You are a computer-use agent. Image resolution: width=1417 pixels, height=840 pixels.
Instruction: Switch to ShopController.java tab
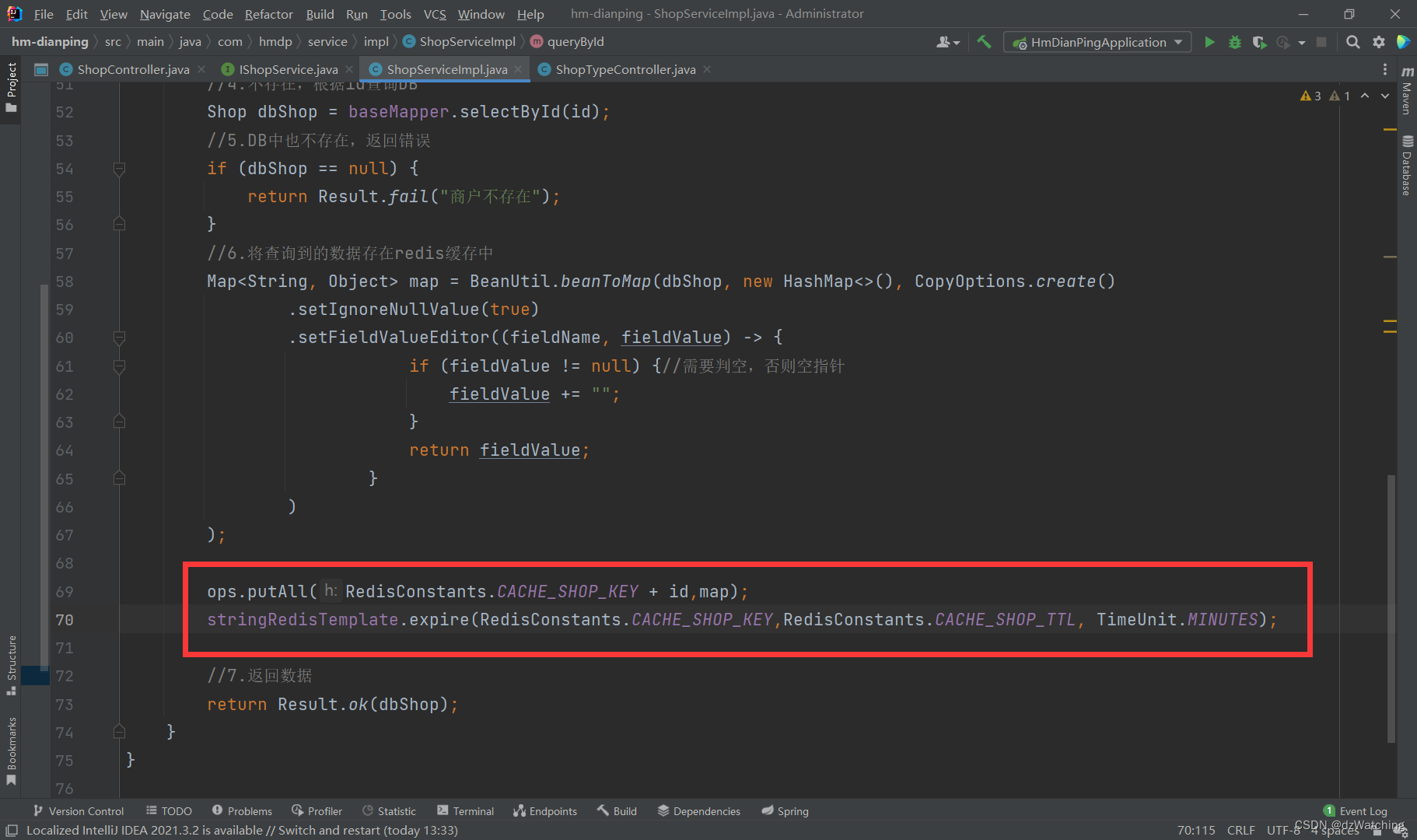point(133,69)
